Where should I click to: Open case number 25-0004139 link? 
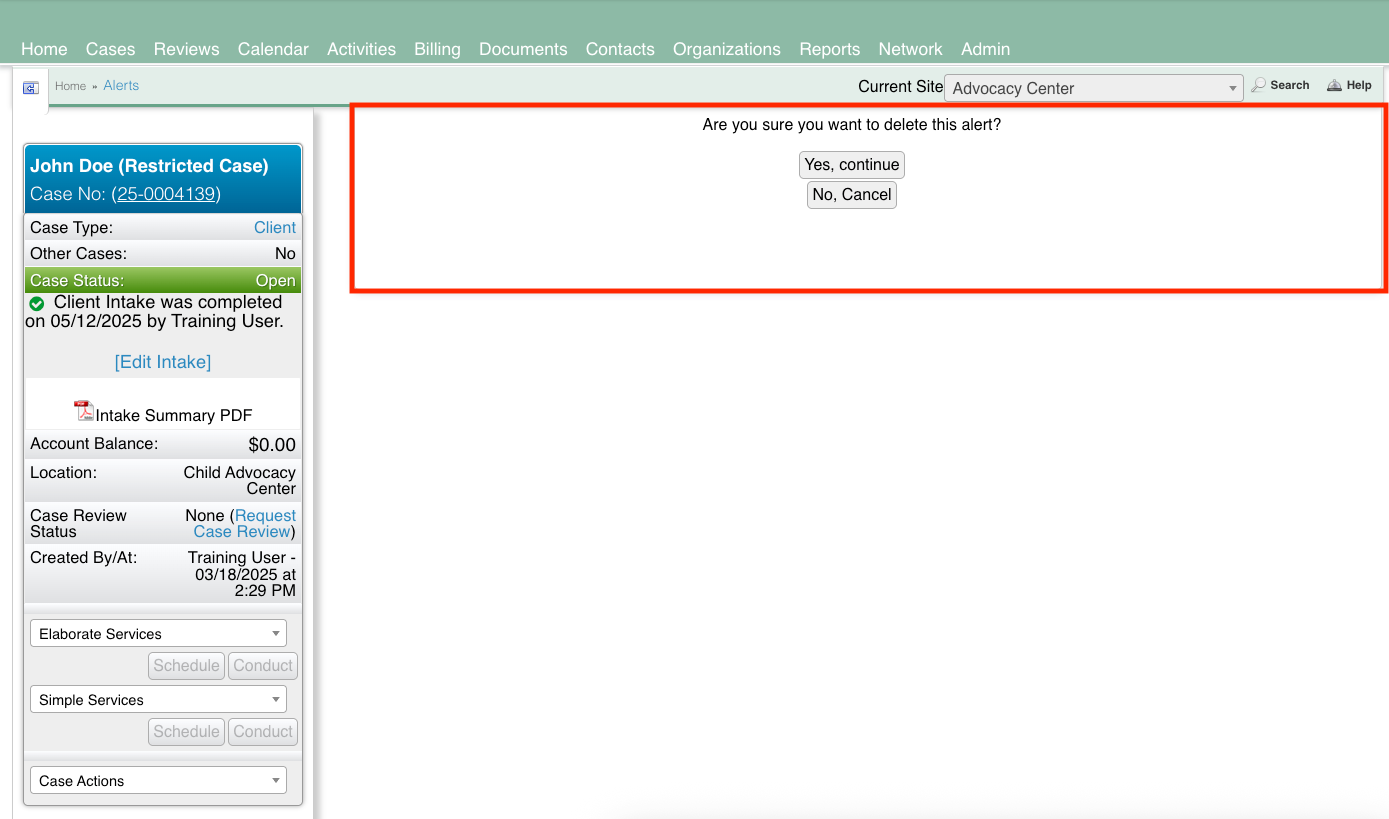point(166,194)
